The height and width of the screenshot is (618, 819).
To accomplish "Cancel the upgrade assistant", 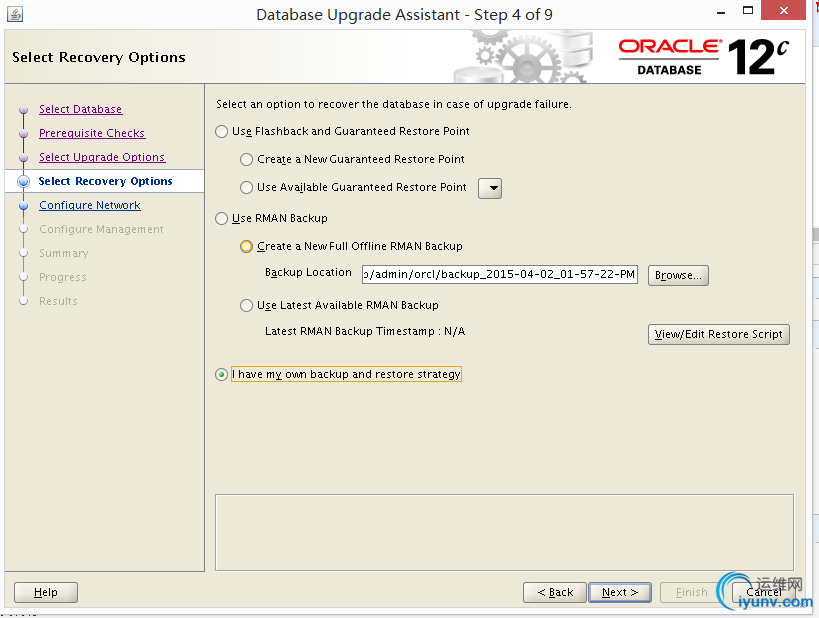I will tap(764, 592).
